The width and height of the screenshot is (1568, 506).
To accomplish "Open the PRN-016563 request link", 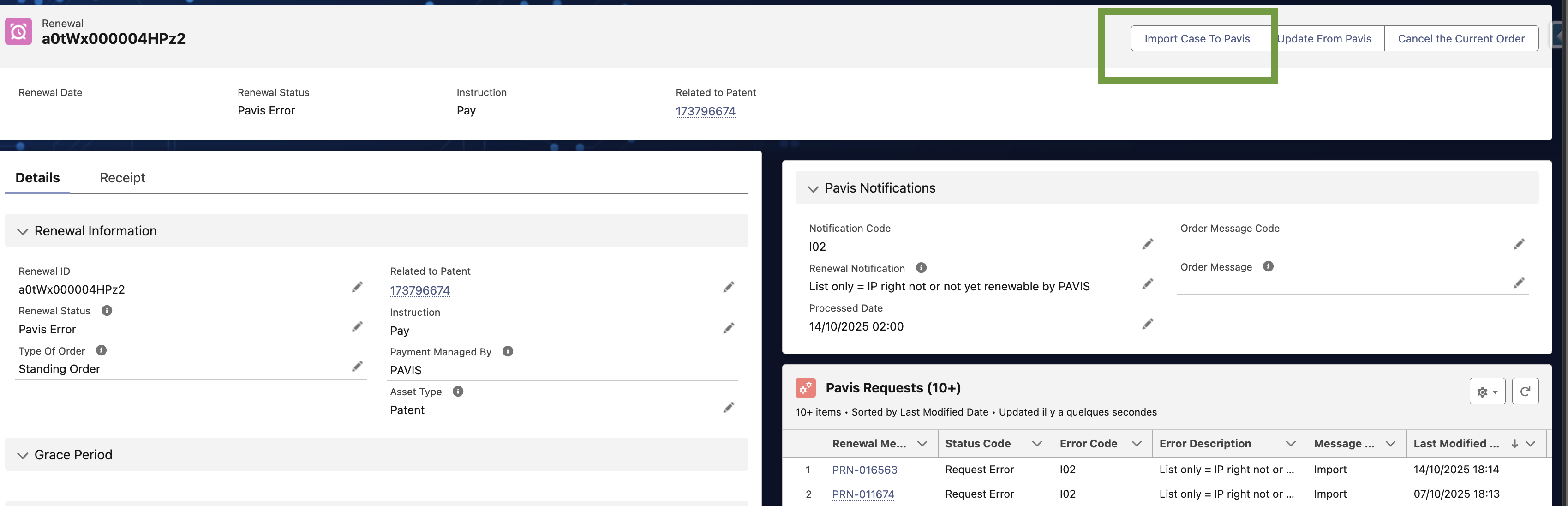I will coord(864,470).
